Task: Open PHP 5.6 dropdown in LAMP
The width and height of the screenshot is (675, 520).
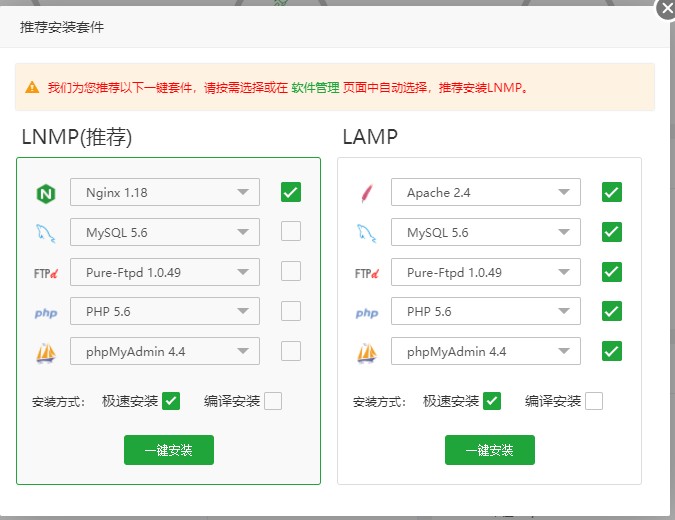Action: [486, 311]
